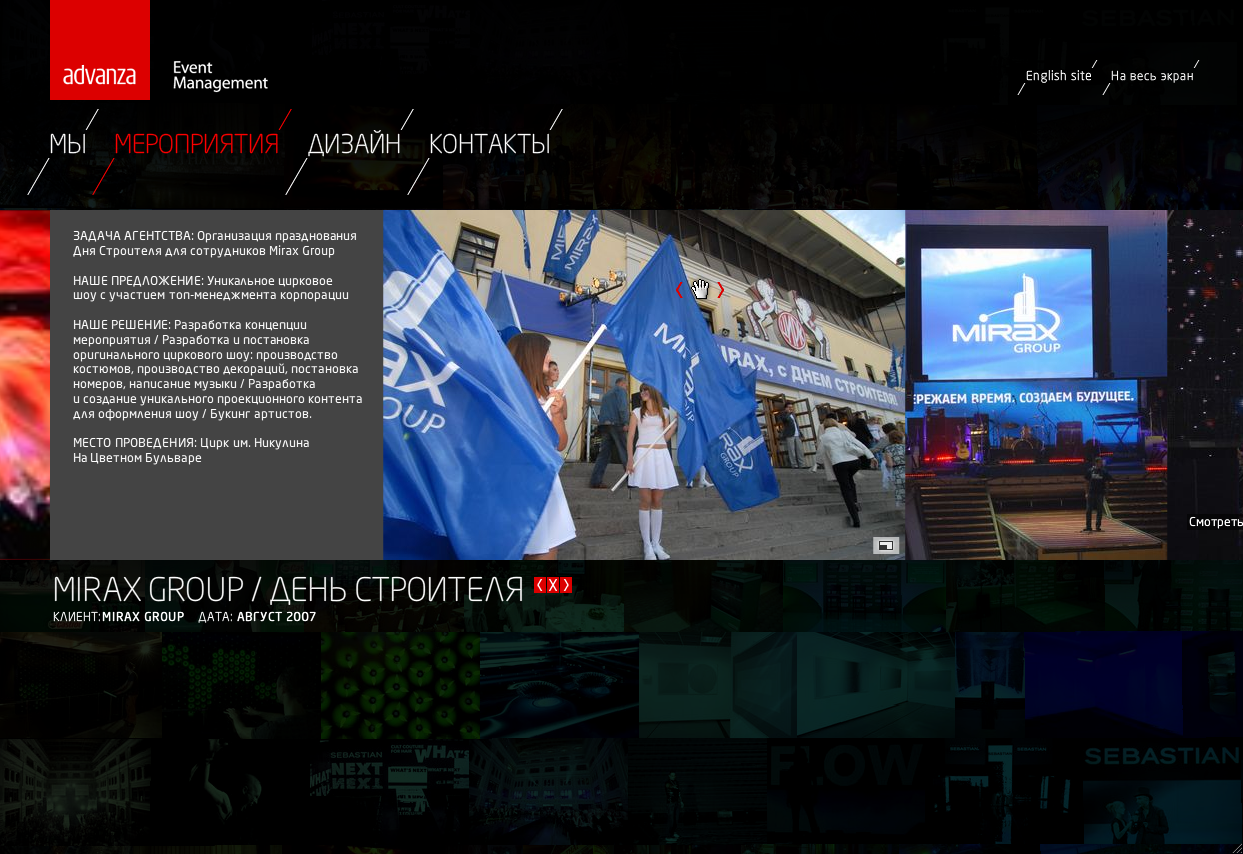This screenshot has height=854, width=1243.
Task: Click the НАШЕ ПРЕДЛОЖЕНИЕ paragraph
Action: pos(211,288)
